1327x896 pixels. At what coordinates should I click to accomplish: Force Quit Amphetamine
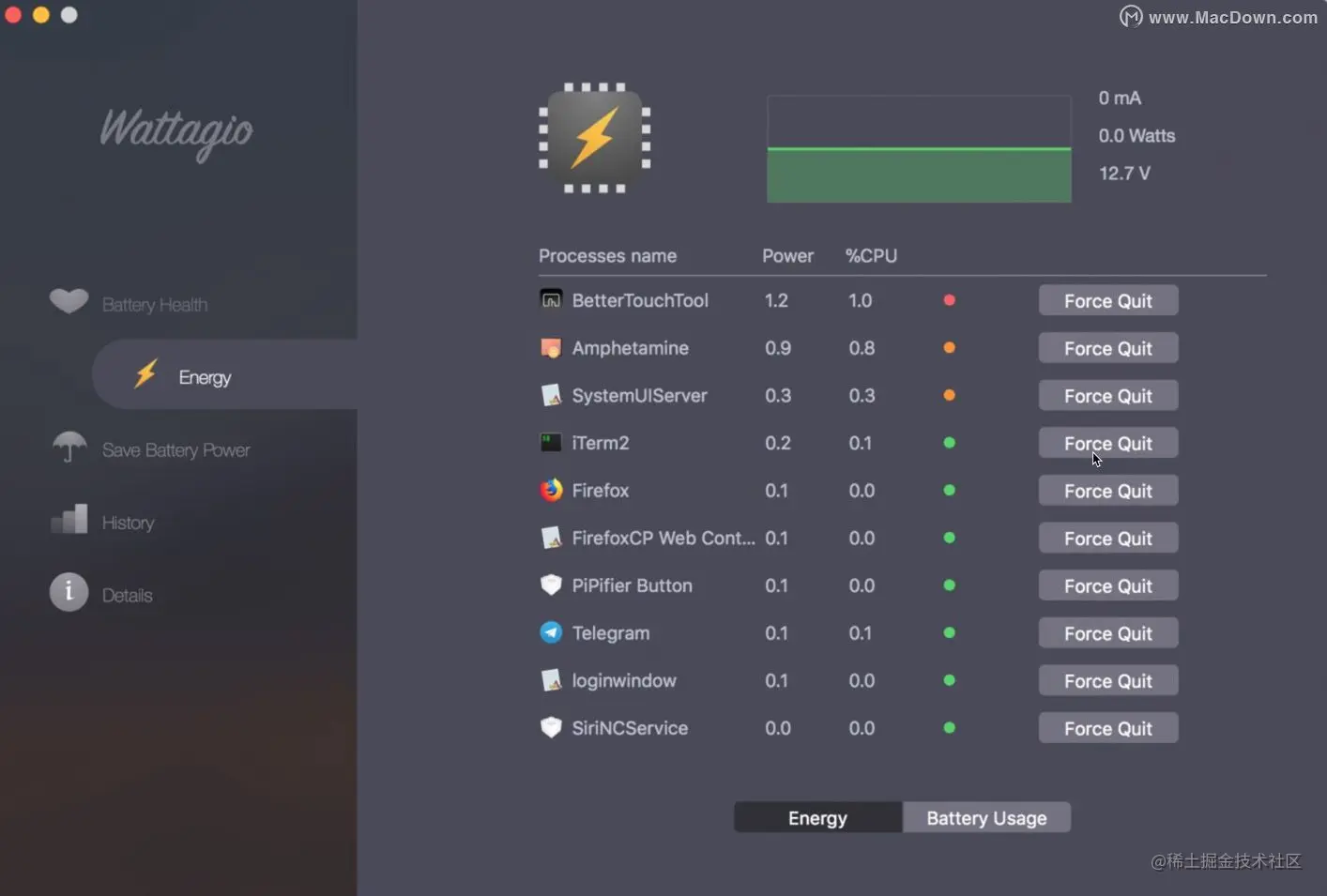[1108, 348]
